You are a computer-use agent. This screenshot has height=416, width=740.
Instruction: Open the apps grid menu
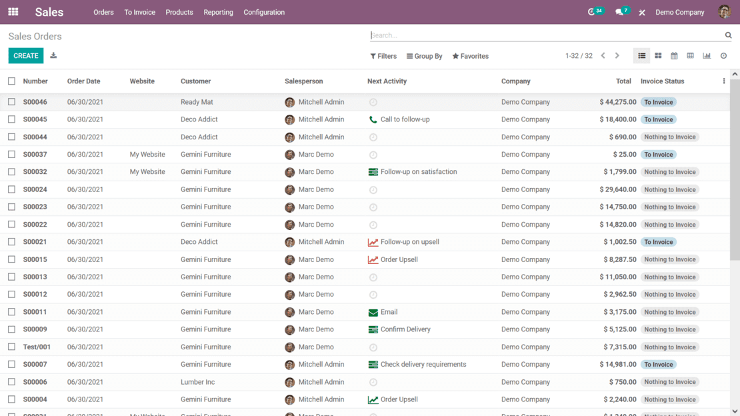13,12
